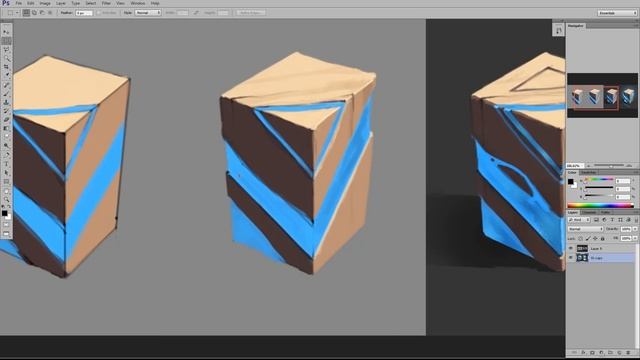Select the Quick Selection tool

[6, 58]
